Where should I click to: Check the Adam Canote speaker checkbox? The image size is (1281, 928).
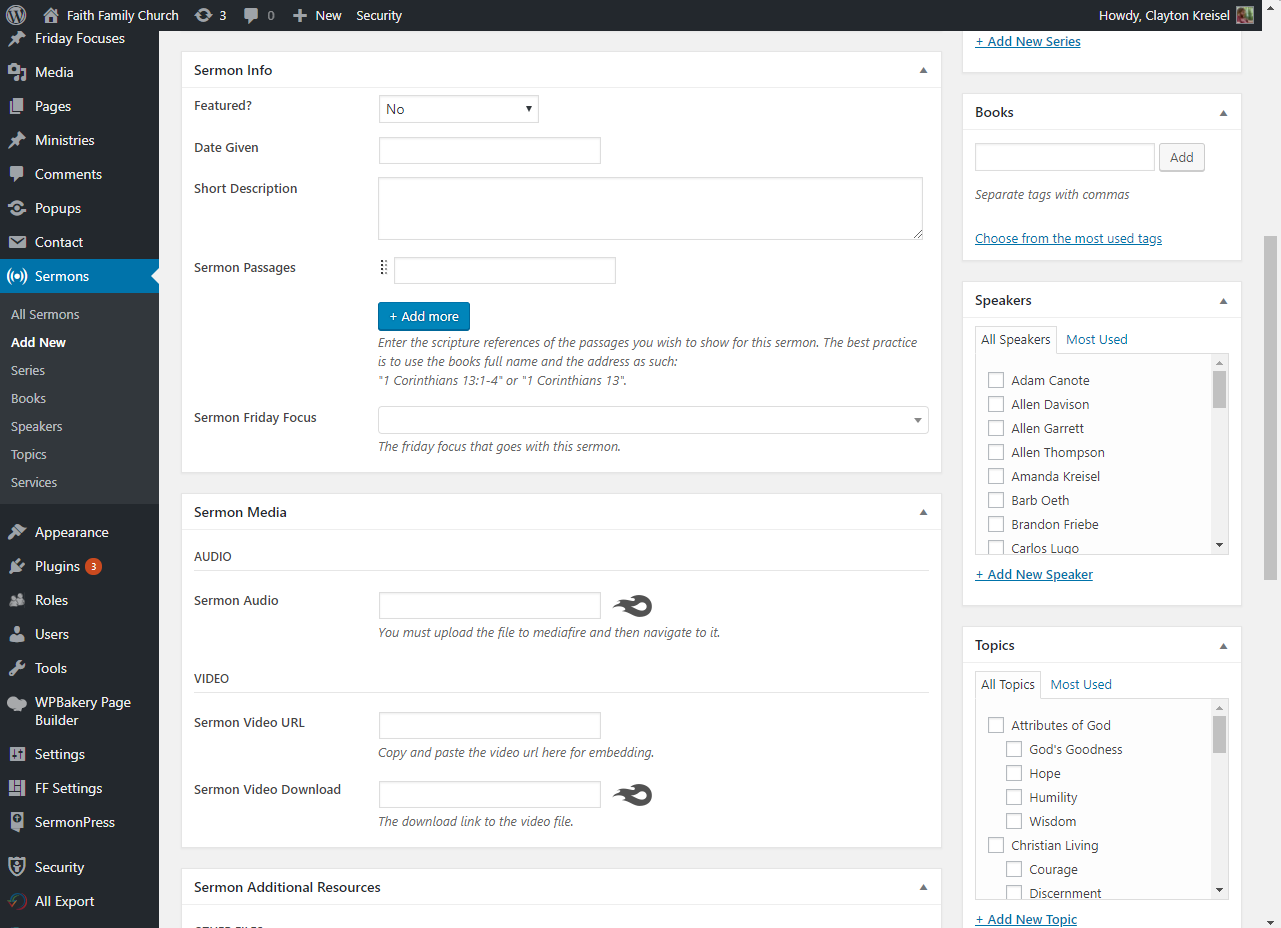pyautogui.click(x=996, y=380)
